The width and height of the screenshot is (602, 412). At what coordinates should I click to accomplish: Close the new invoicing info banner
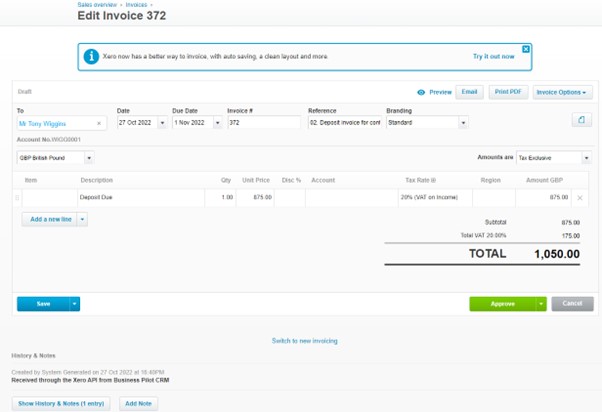(526, 48)
